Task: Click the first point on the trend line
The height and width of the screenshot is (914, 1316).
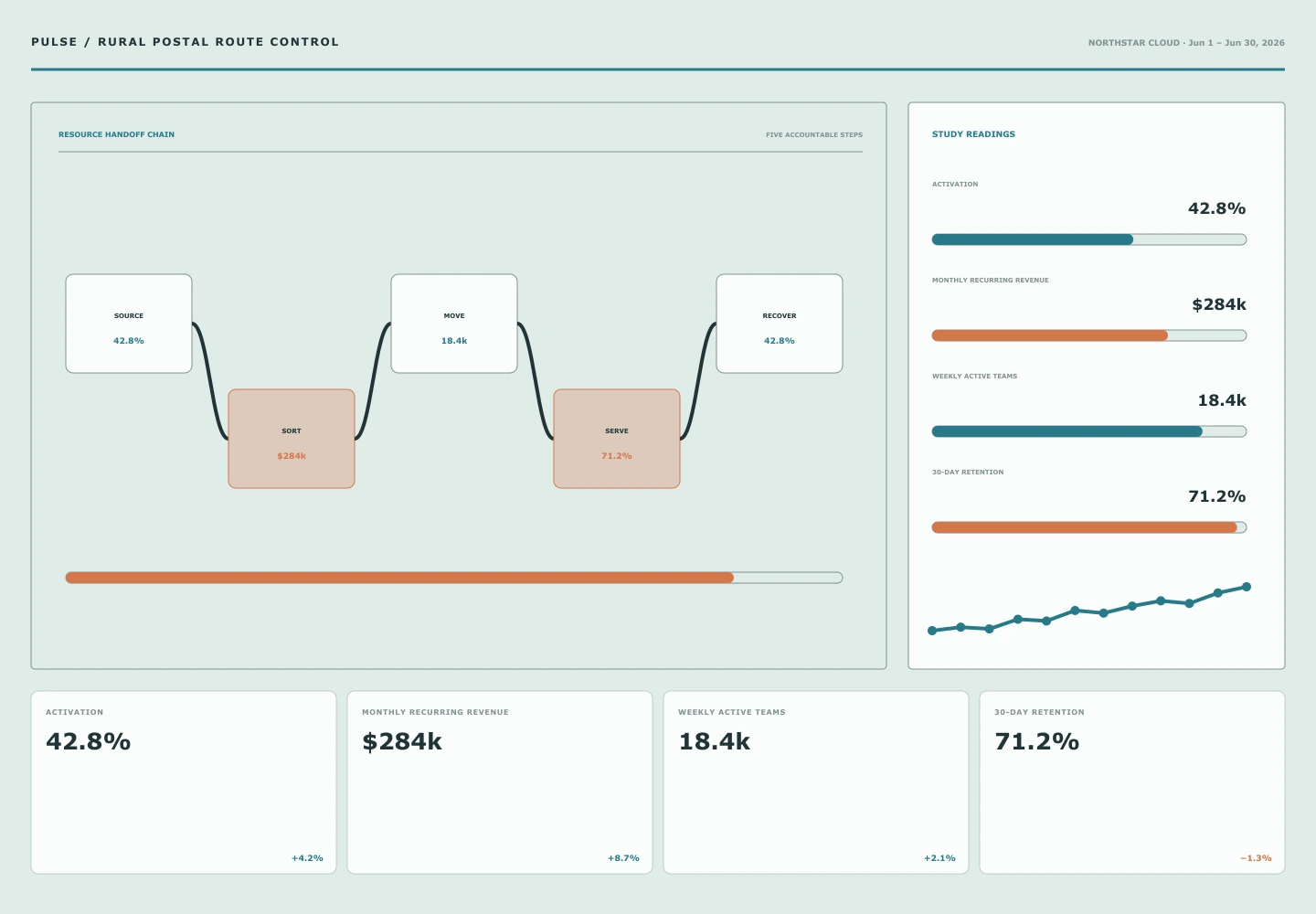Action: tap(932, 631)
